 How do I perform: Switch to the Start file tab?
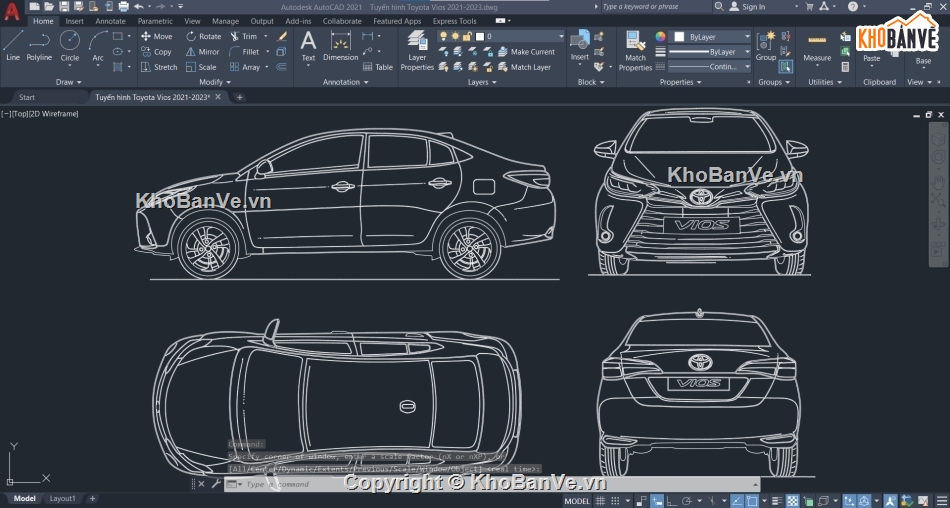click(x=27, y=97)
